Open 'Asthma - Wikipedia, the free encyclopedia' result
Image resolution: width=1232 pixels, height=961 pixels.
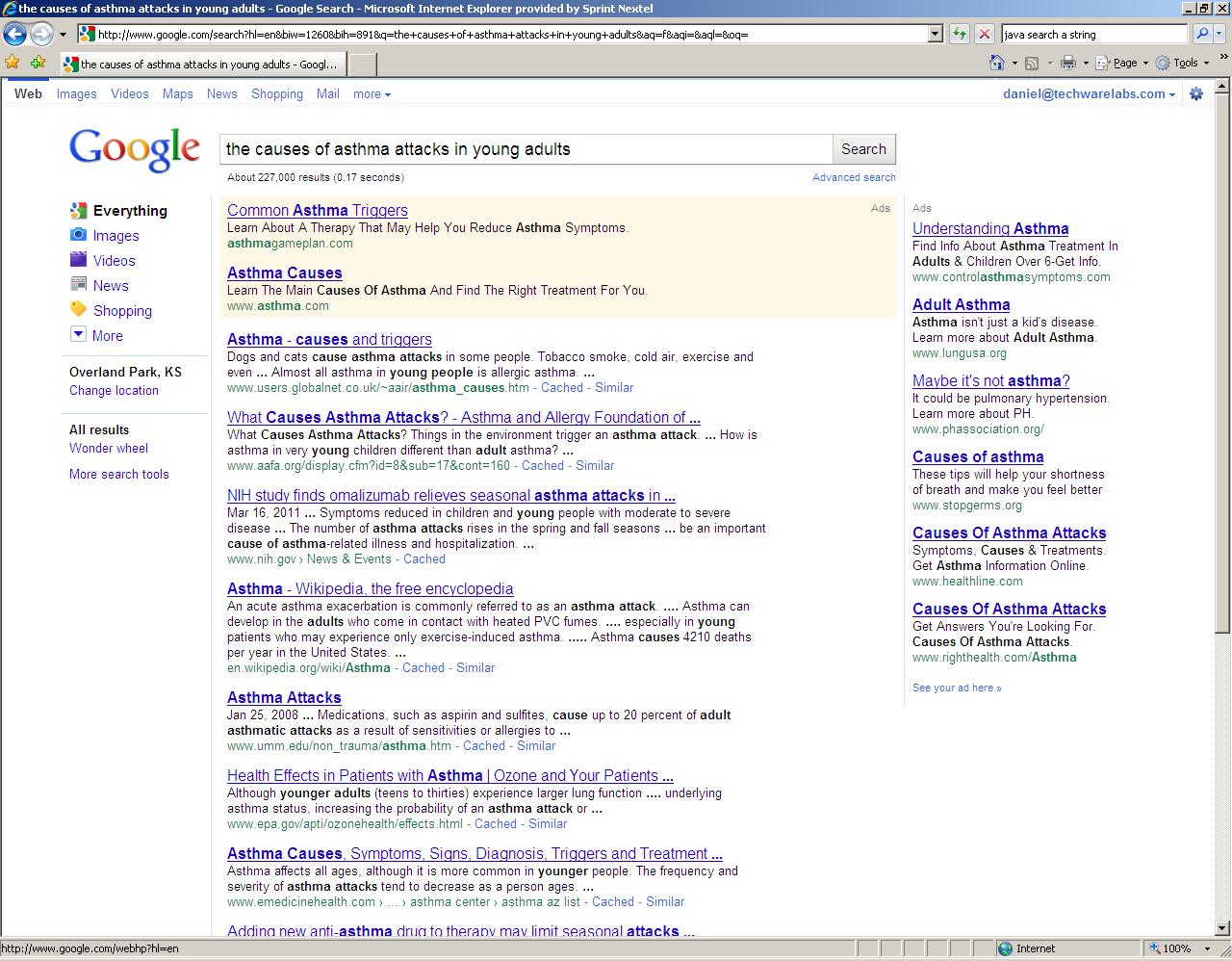point(370,588)
